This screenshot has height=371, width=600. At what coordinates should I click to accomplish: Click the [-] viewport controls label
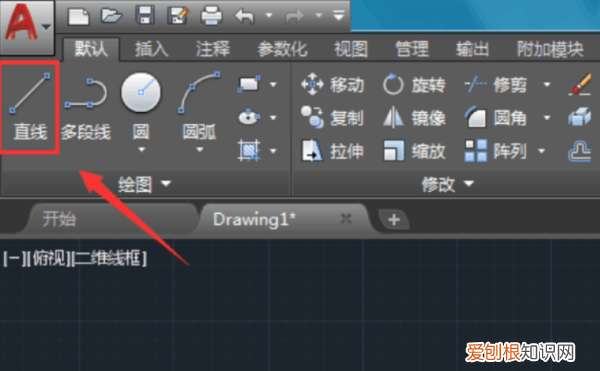point(14,259)
